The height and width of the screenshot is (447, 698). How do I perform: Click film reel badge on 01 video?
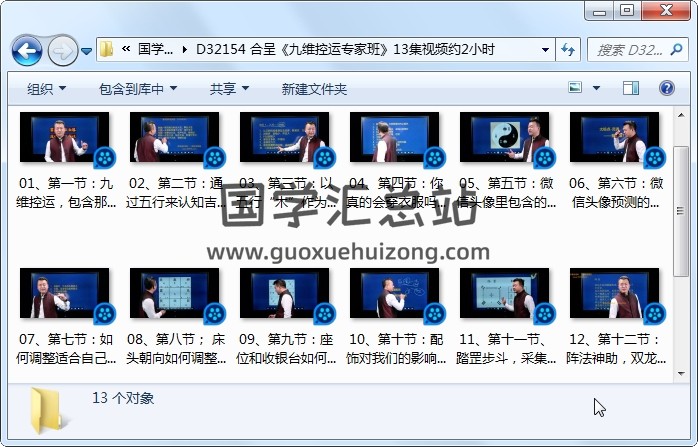tap(105, 158)
